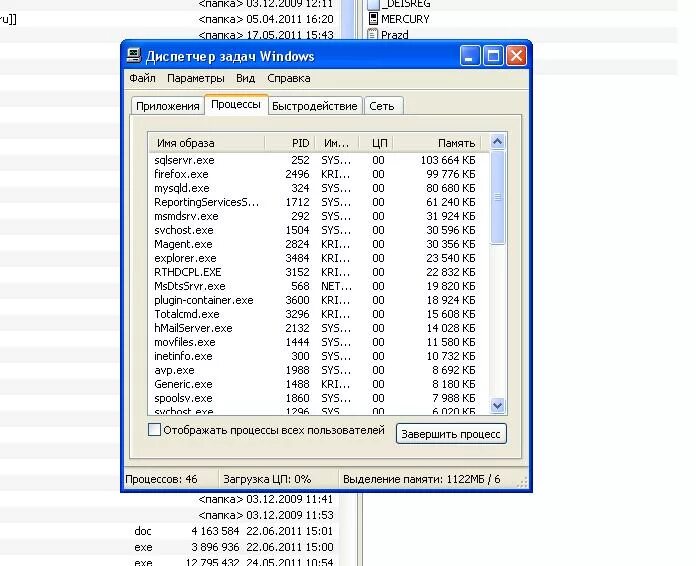Select the RTHDCPL.EXE process
Viewport: 696px width, 566px height.
point(319,272)
